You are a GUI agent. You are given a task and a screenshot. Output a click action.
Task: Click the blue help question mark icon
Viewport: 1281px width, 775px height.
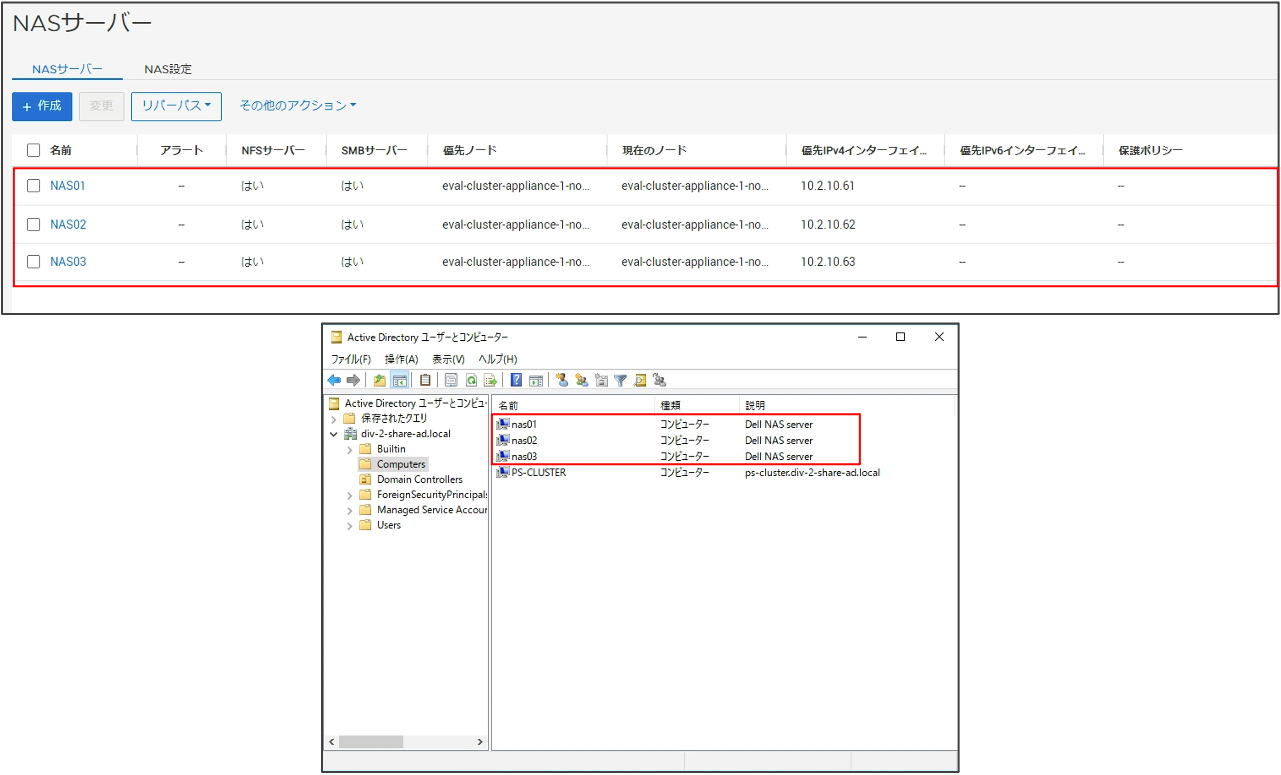point(516,380)
